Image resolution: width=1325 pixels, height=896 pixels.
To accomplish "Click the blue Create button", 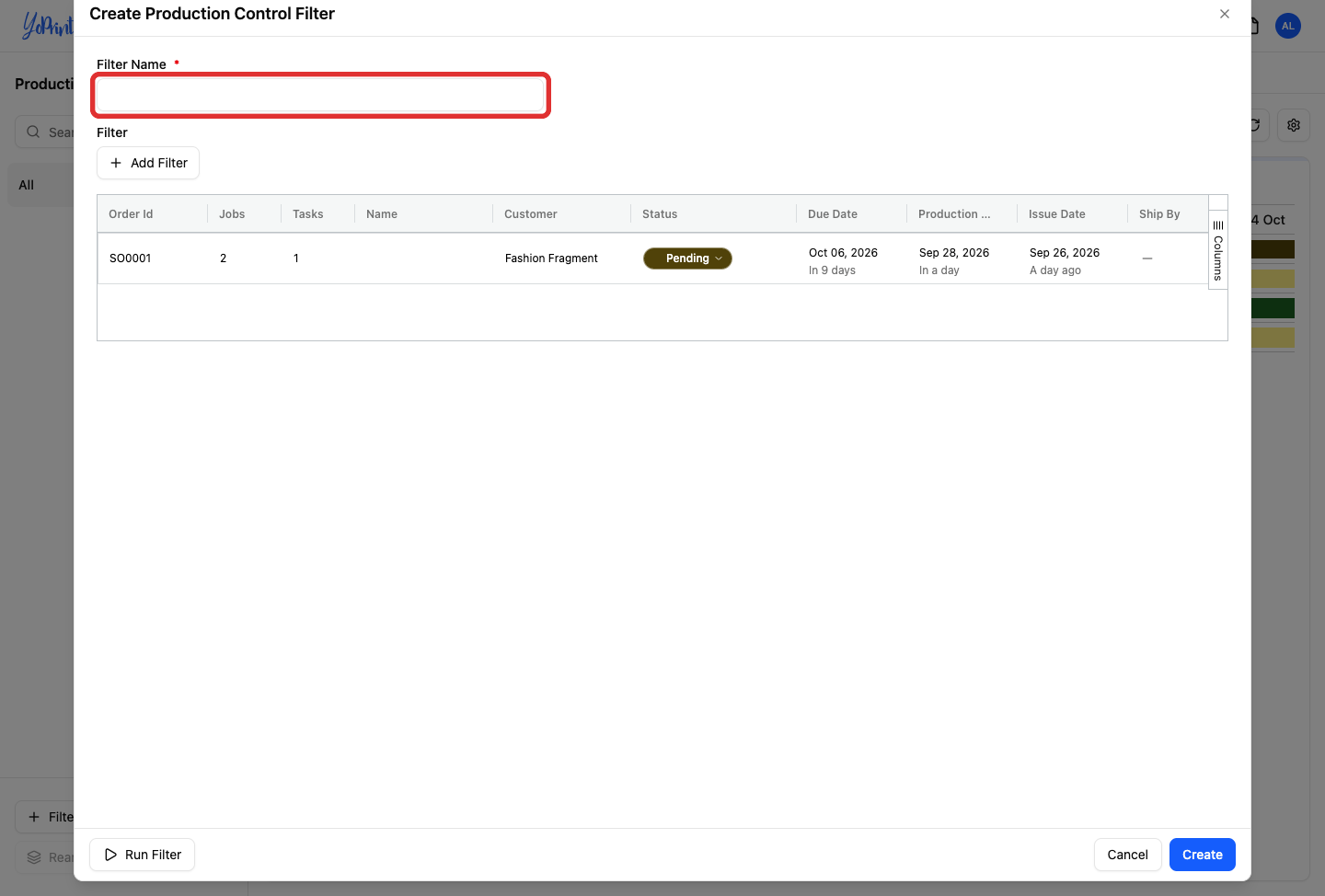I will pos(1203,855).
